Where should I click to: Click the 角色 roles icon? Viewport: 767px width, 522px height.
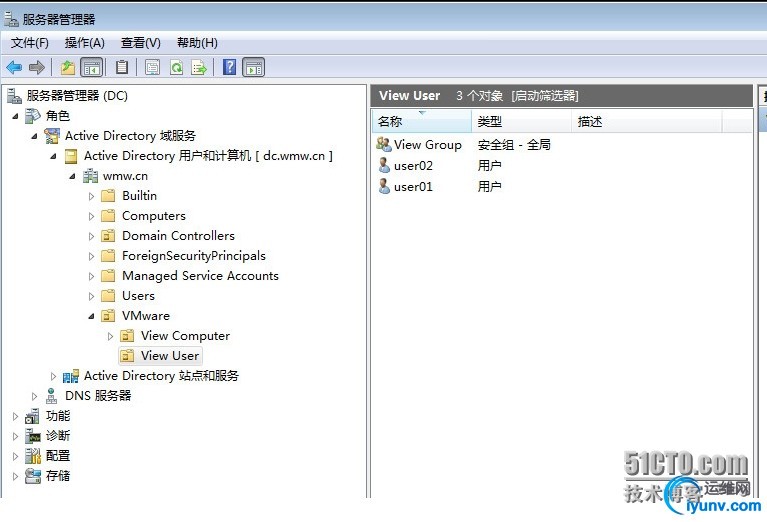tap(33, 115)
